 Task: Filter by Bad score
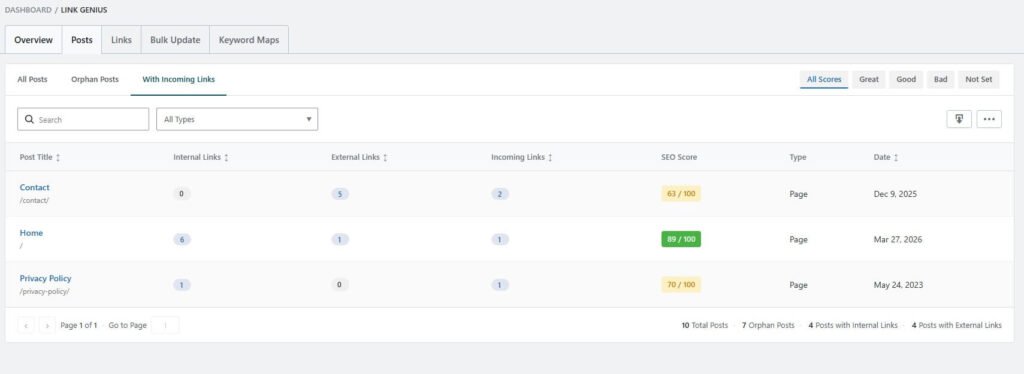click(x=940, y=80)
